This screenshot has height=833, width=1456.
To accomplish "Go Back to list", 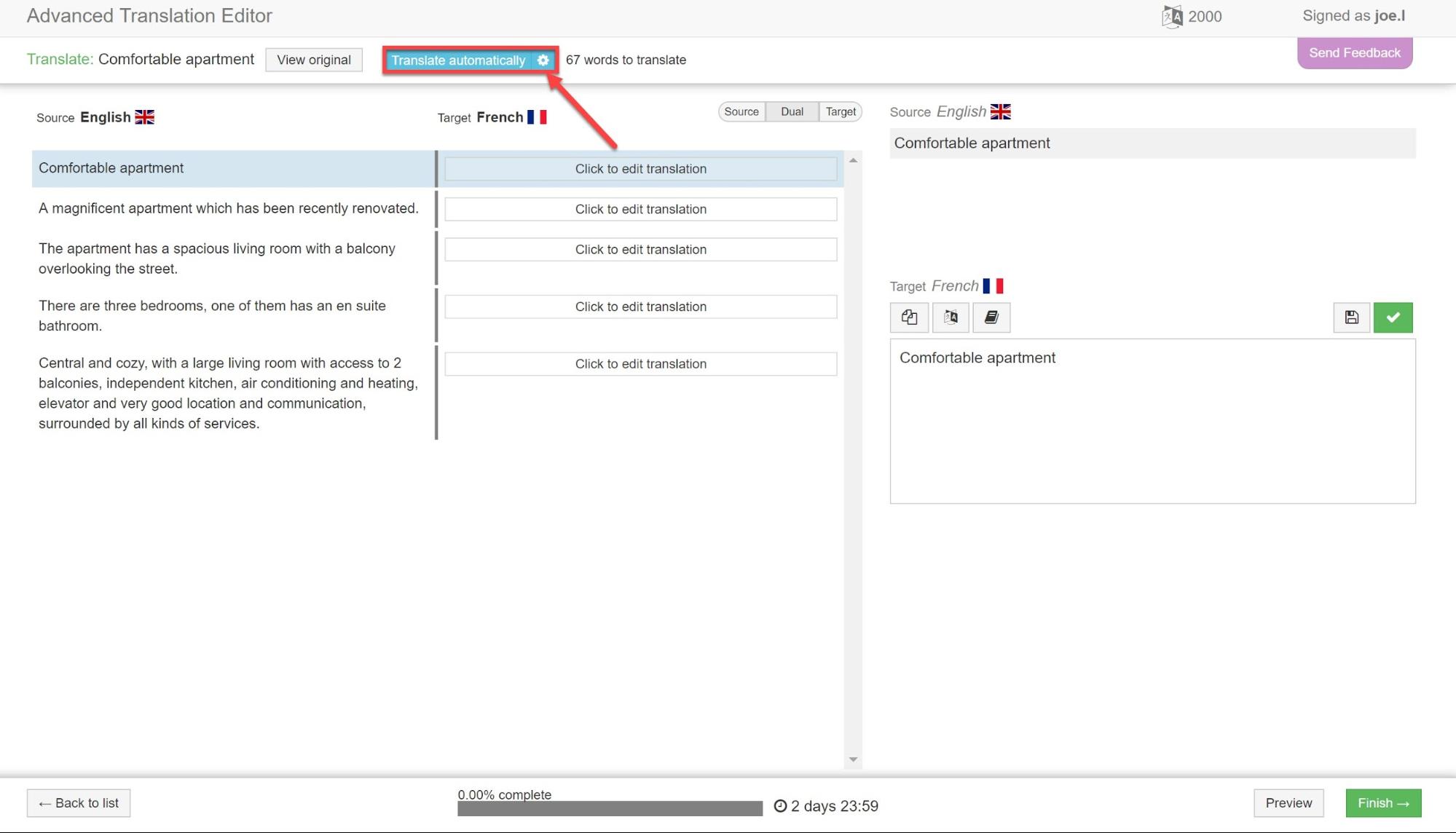I will 79,803.
